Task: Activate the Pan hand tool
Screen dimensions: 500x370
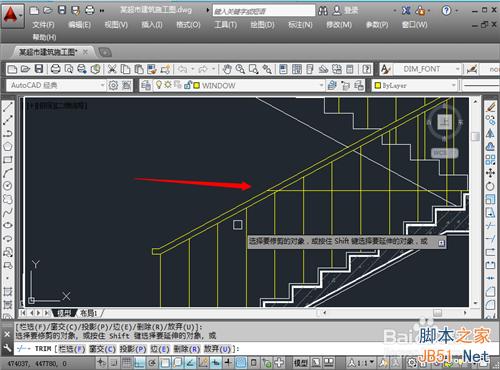Action: pos(227,69)
